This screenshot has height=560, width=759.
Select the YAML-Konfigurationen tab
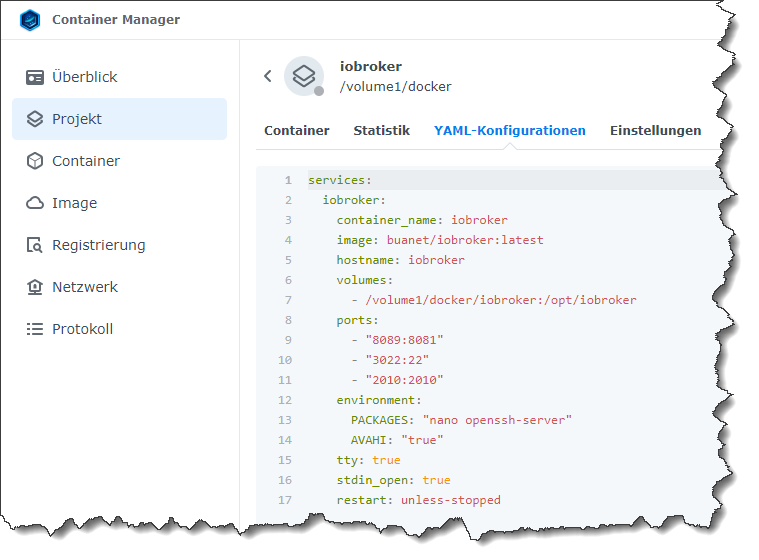click(509, 130)
